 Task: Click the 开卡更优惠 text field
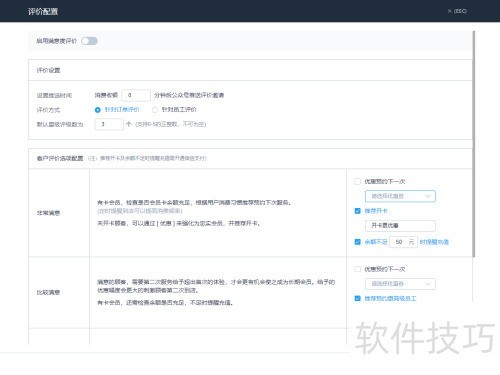point(400,226)
